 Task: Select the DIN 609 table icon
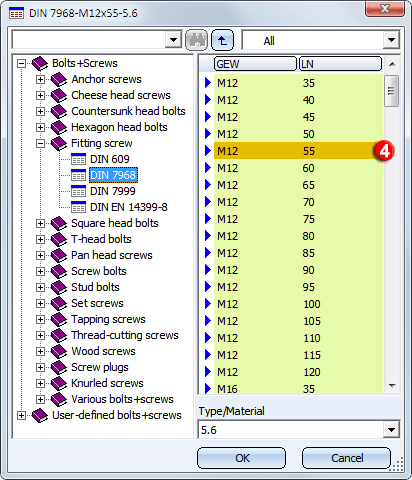78,159
